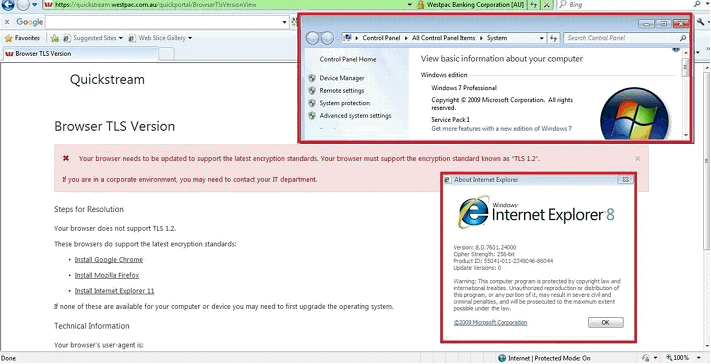
Task: Close the Google toolbar with X
Action: (7, 22)
